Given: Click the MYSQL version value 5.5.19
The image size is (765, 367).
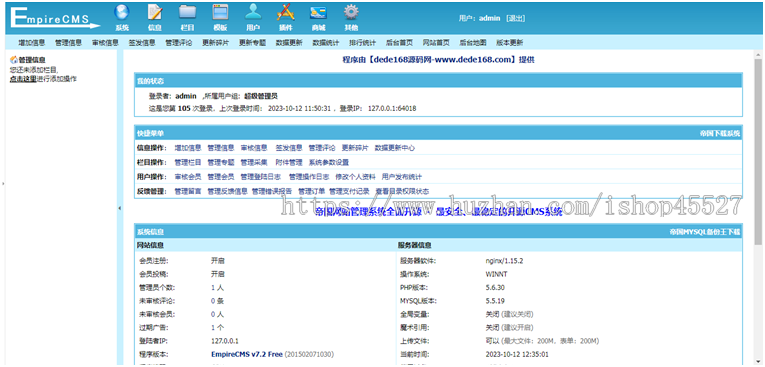Looking at the screenshot, I should click(x=495, y=301).
